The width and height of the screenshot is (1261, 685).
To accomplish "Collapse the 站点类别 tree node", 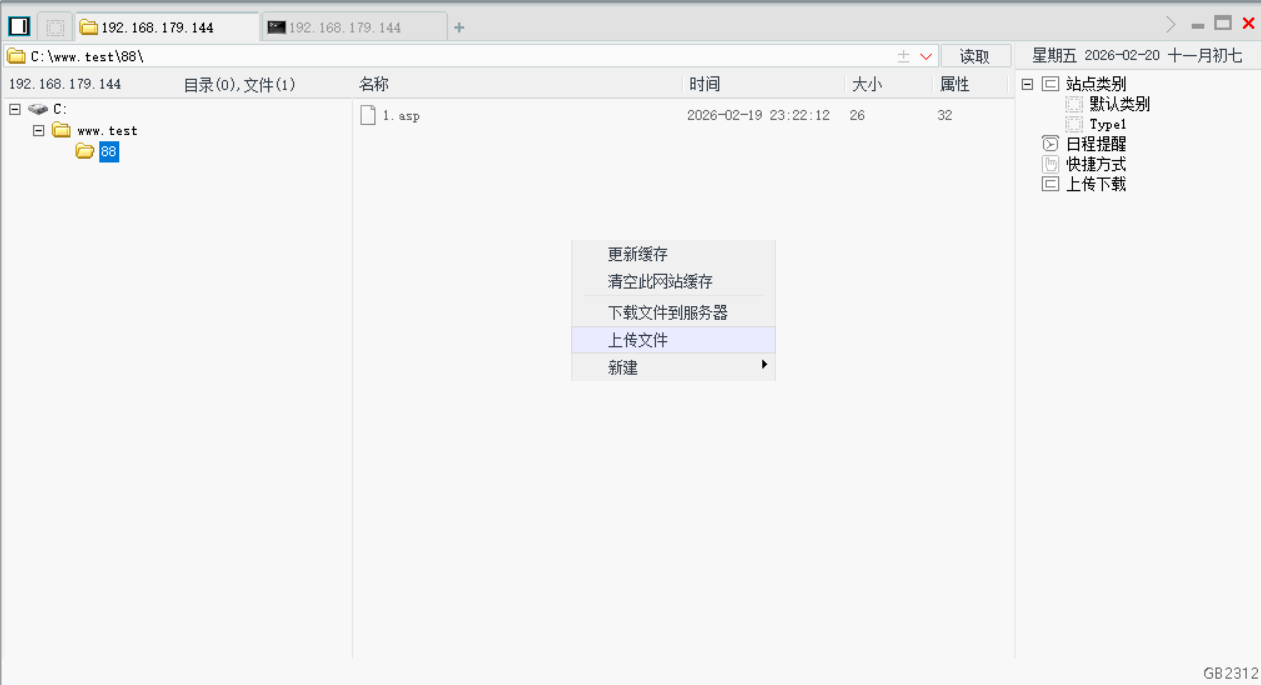I will tap(1027, 84).
